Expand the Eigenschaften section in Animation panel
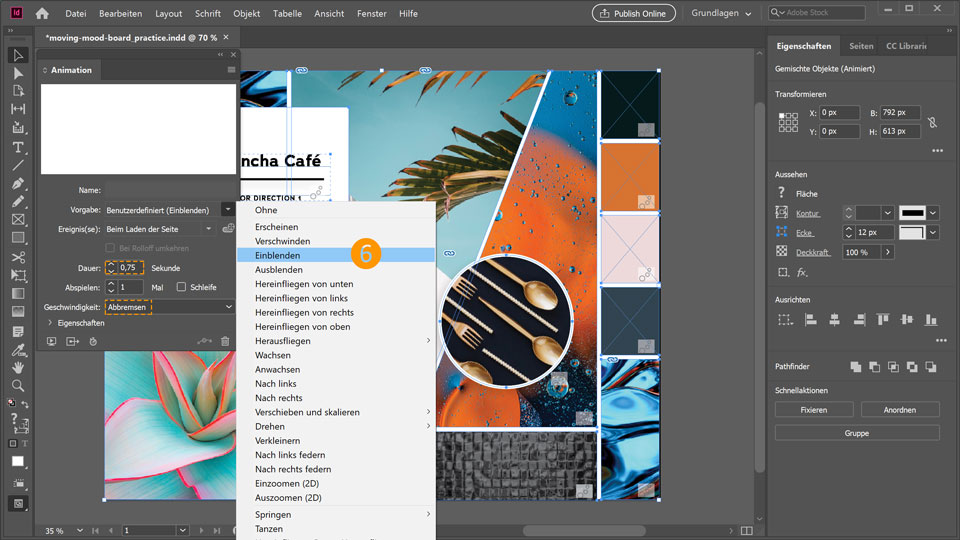This screenshot has width=960, height=540. 51,324
